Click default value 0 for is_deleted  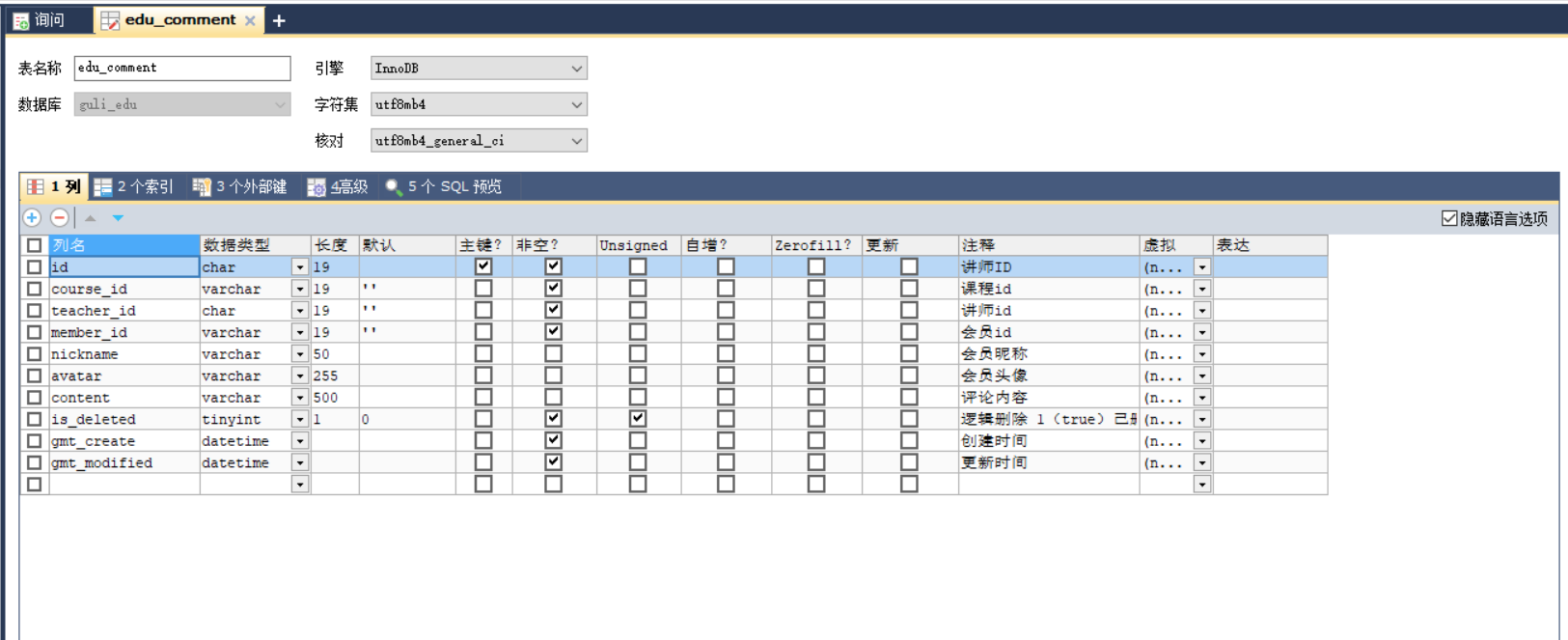pos(407,419)
